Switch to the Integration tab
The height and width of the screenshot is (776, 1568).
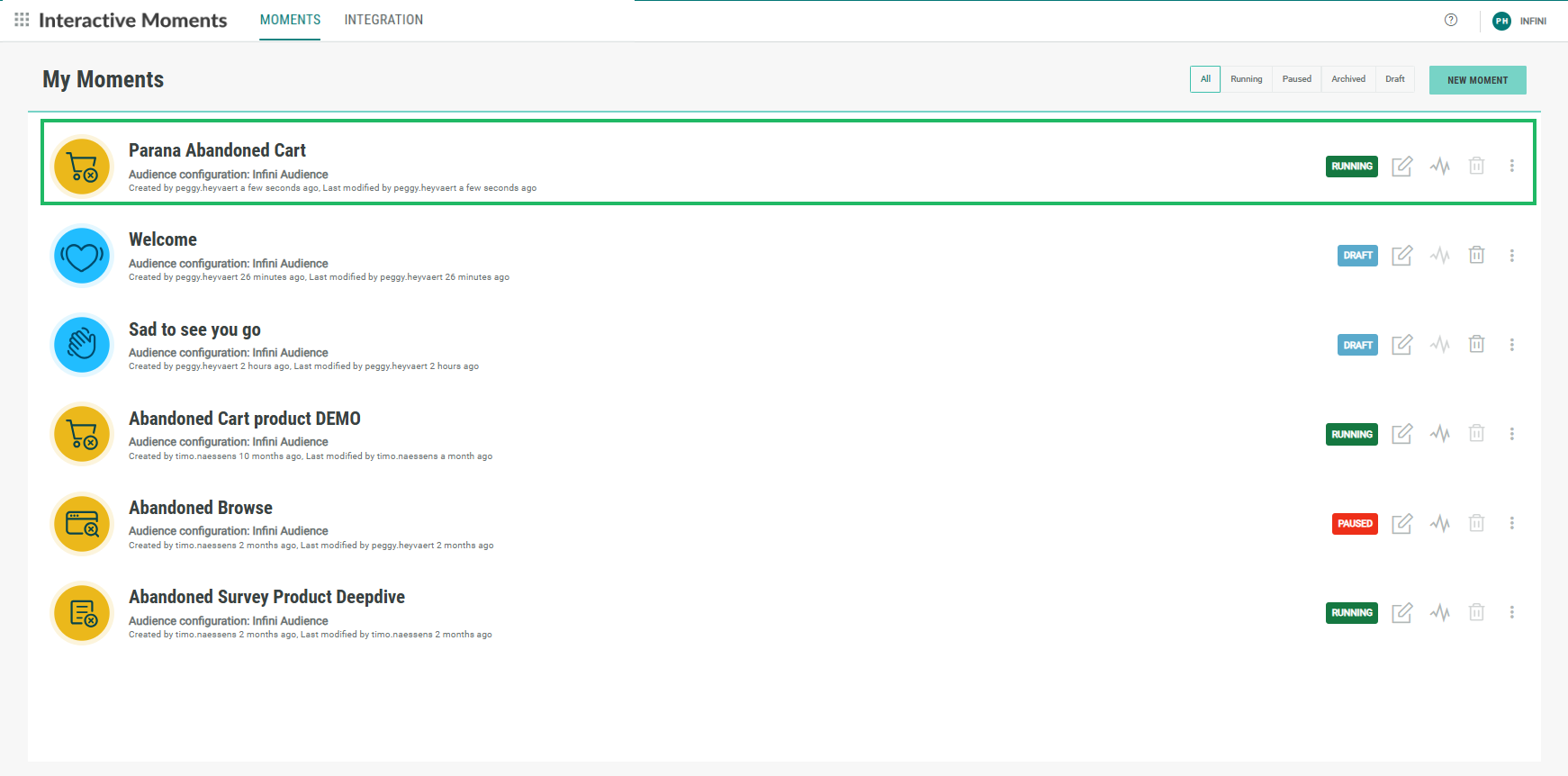383,20
